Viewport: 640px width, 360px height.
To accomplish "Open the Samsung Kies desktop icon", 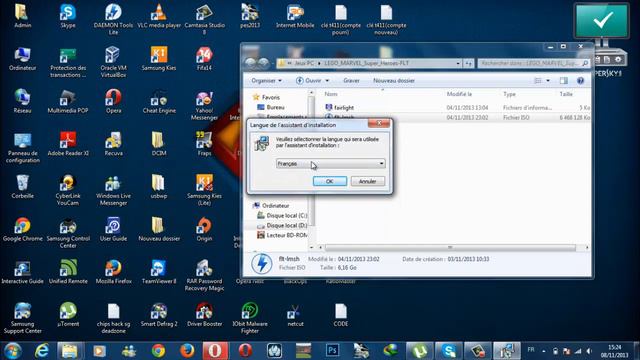I will 159,58.
